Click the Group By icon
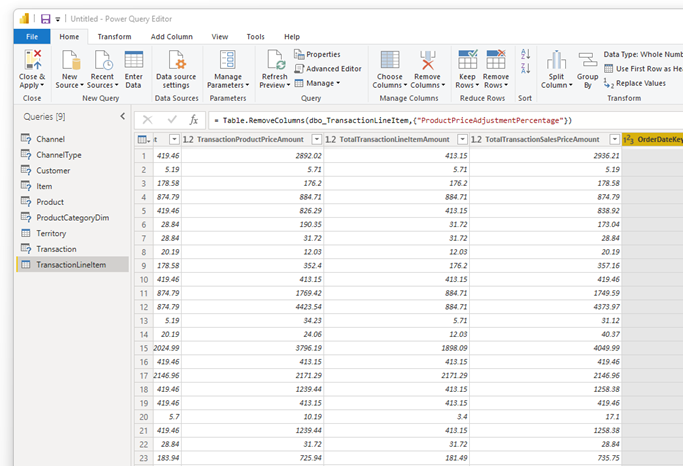This screenshot has width=683, height=466. coord(588,60)
